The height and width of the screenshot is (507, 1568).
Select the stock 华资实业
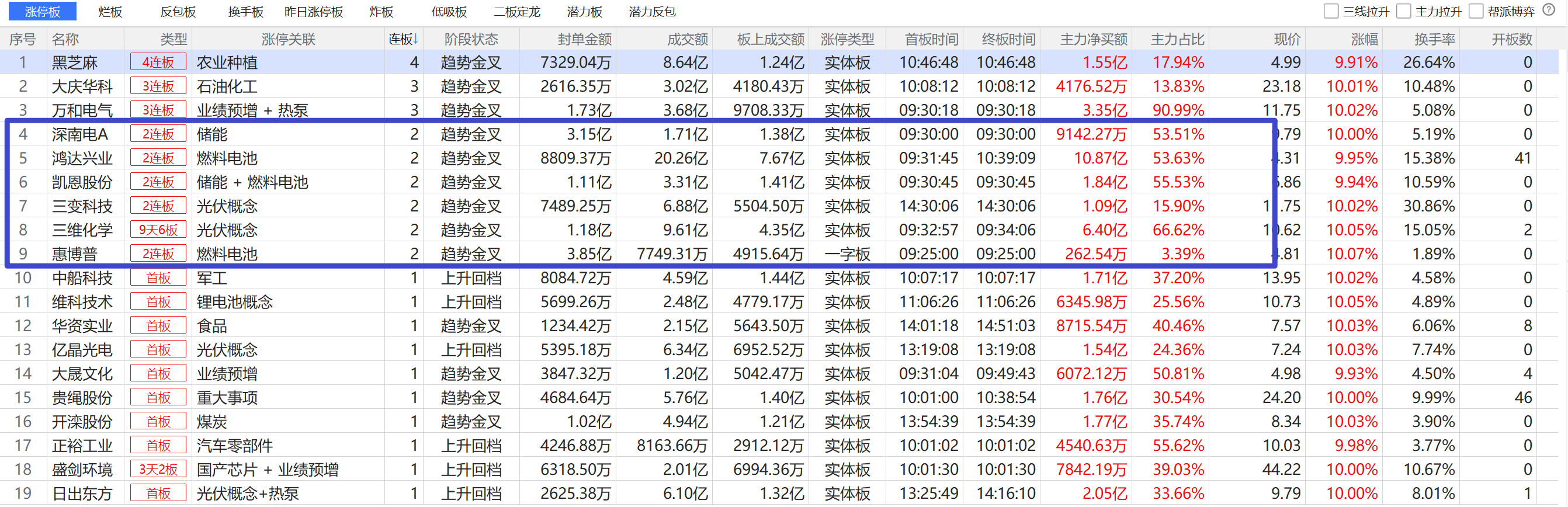(x=82, y=325)
